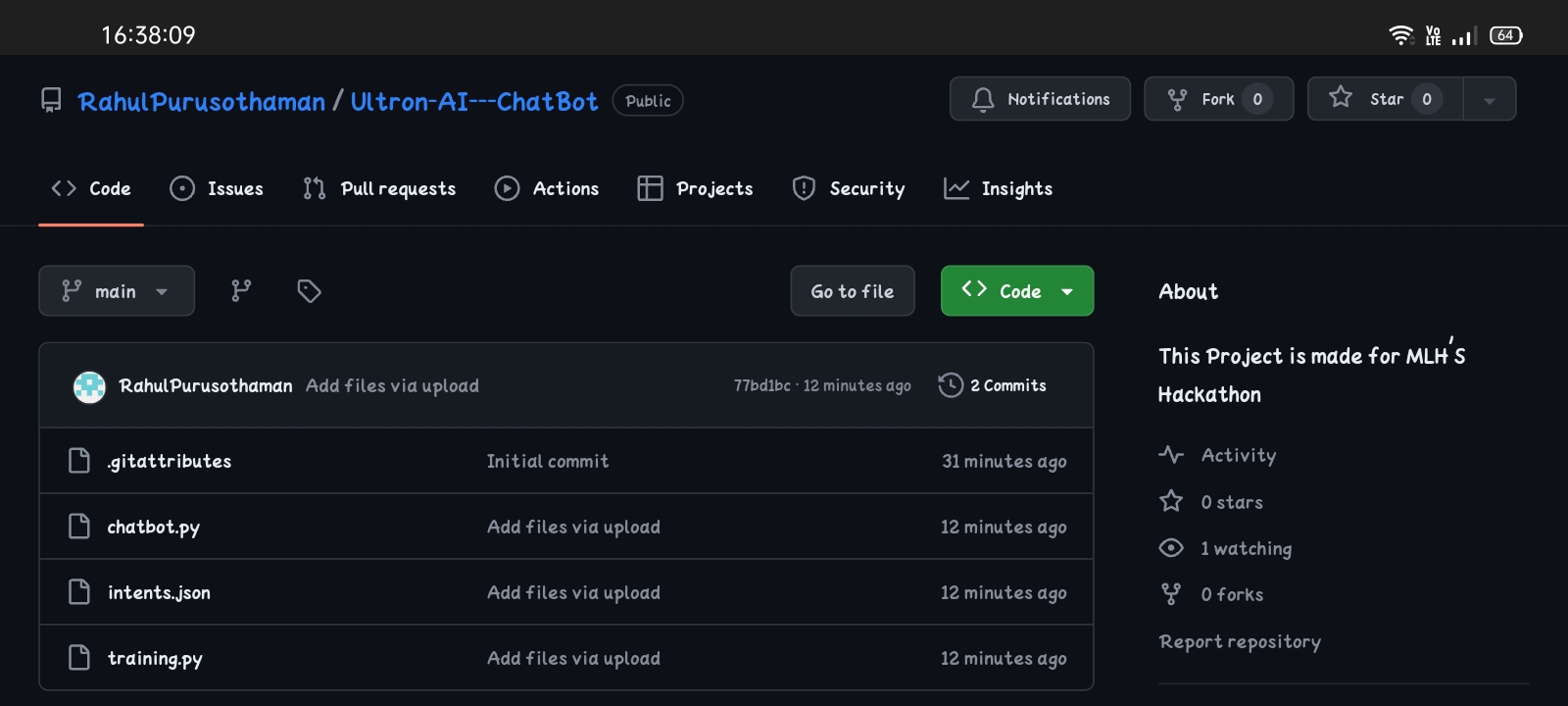Viewport: 1568px width, 706px height.
Task: Open the star lists dropdown arrow
Action: click(x=1490, y=99)
